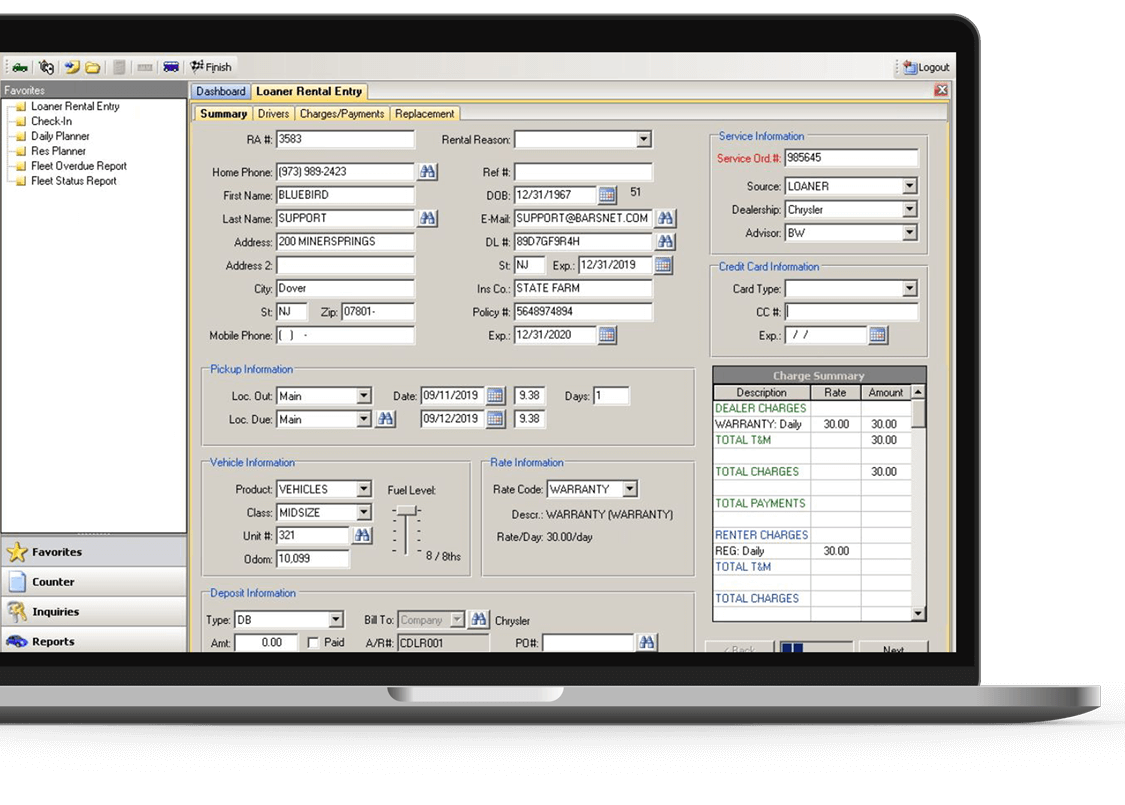Click Charge Summary scrollbar down arrow

click(x=918, y=613)
